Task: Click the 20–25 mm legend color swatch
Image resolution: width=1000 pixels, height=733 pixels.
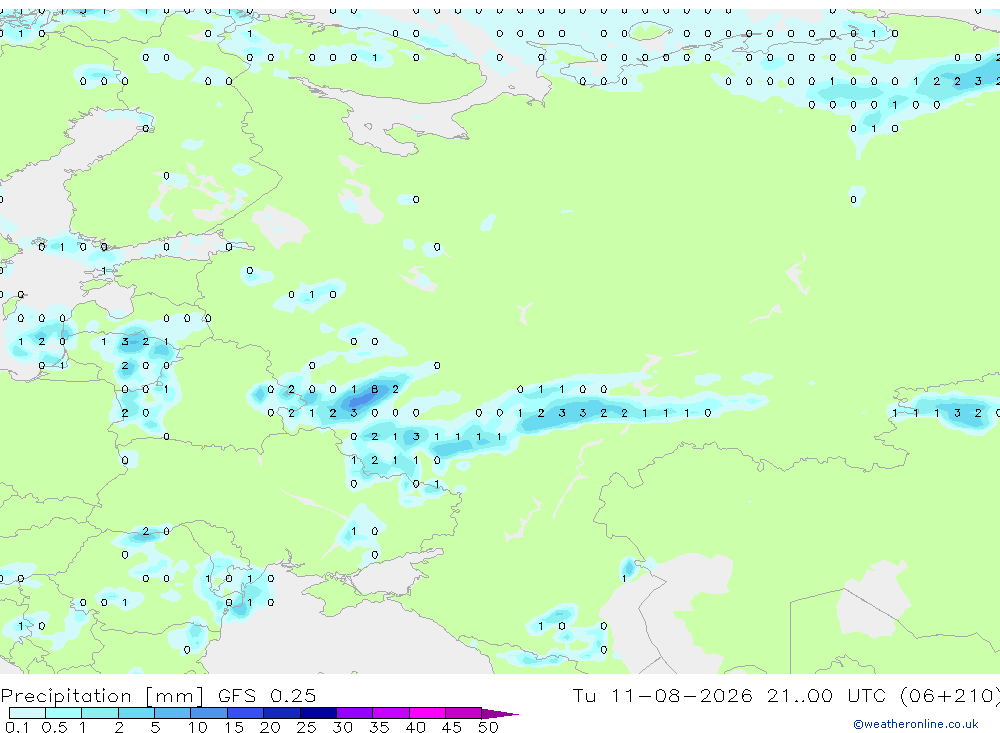Action: tap(281, 713)
